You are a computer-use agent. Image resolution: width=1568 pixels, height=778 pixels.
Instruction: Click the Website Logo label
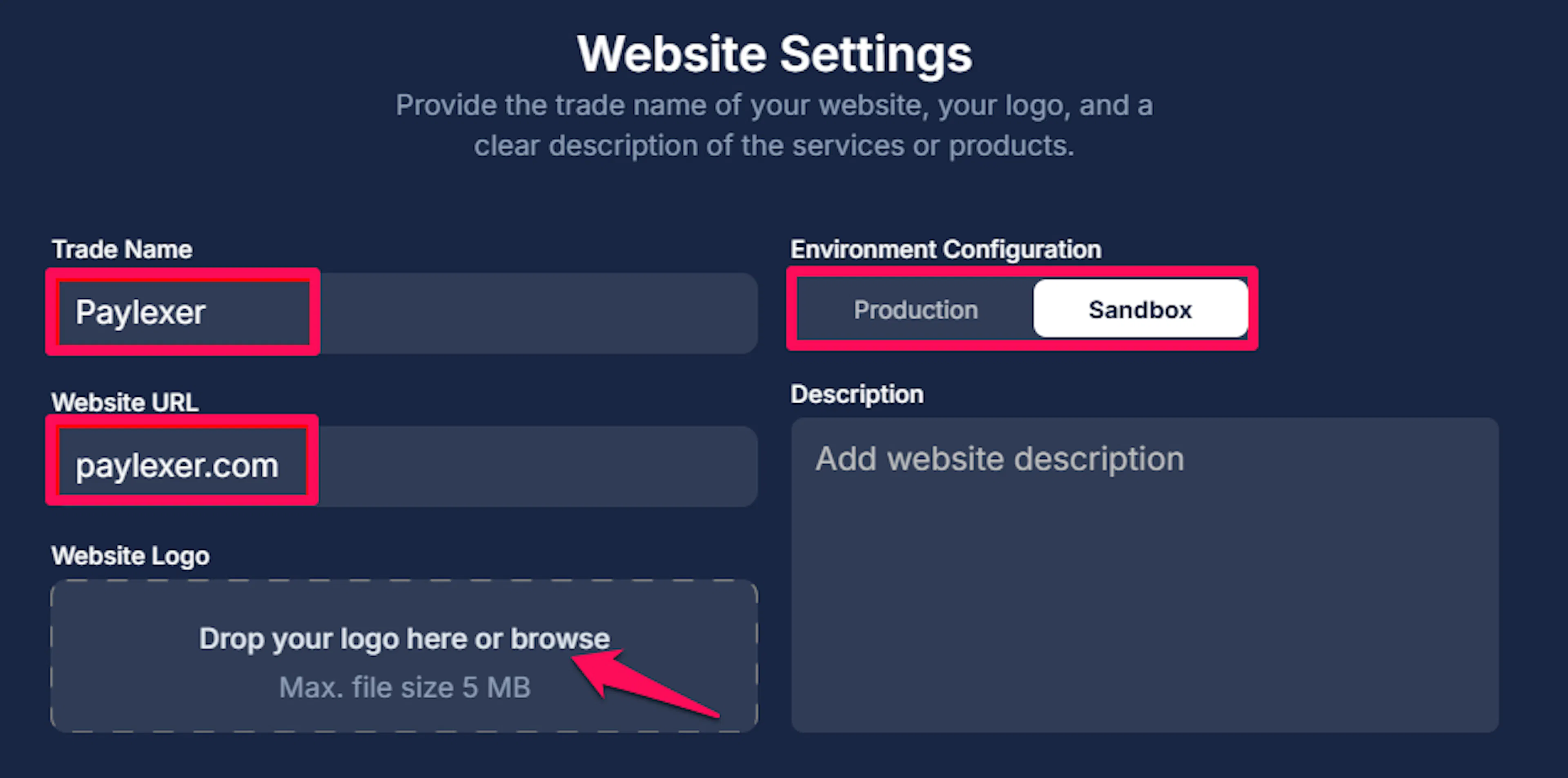point(130,556)
